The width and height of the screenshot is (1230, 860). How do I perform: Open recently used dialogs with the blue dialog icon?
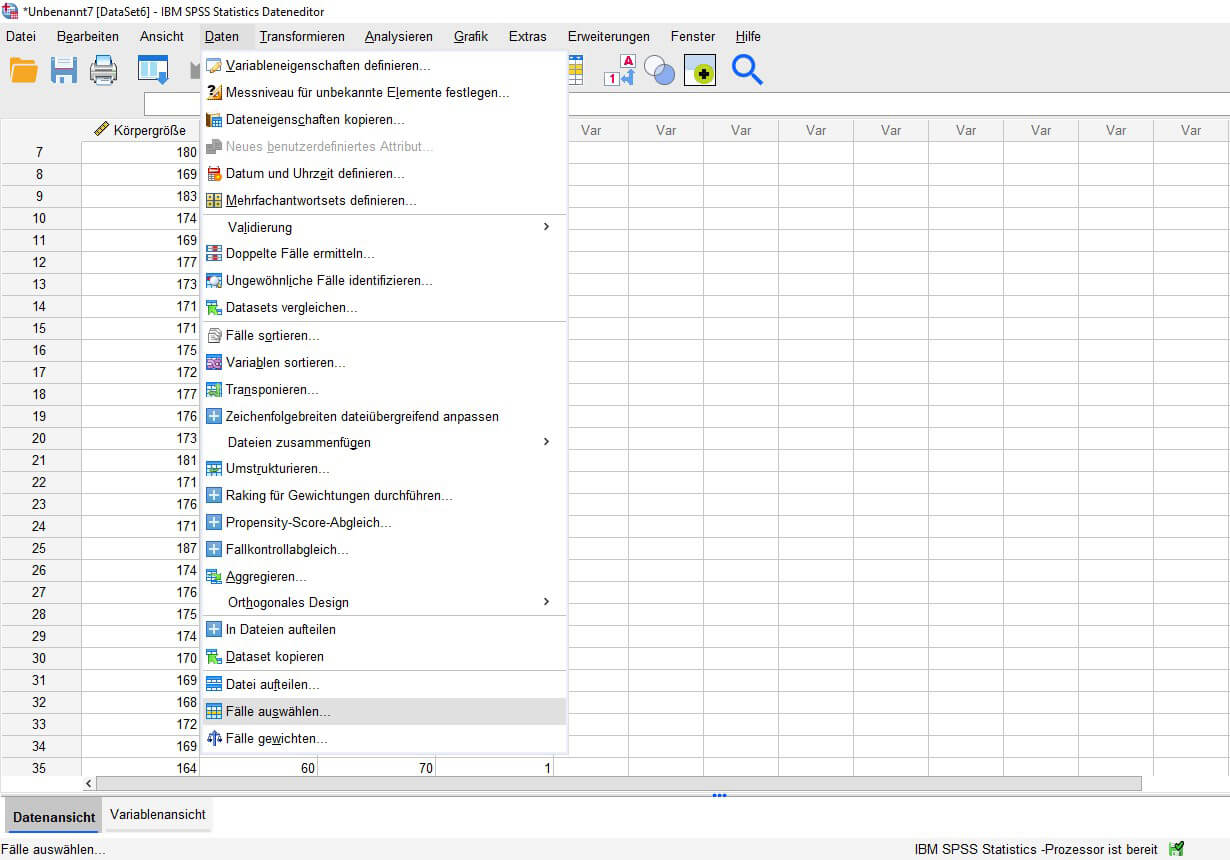[151, 70]
